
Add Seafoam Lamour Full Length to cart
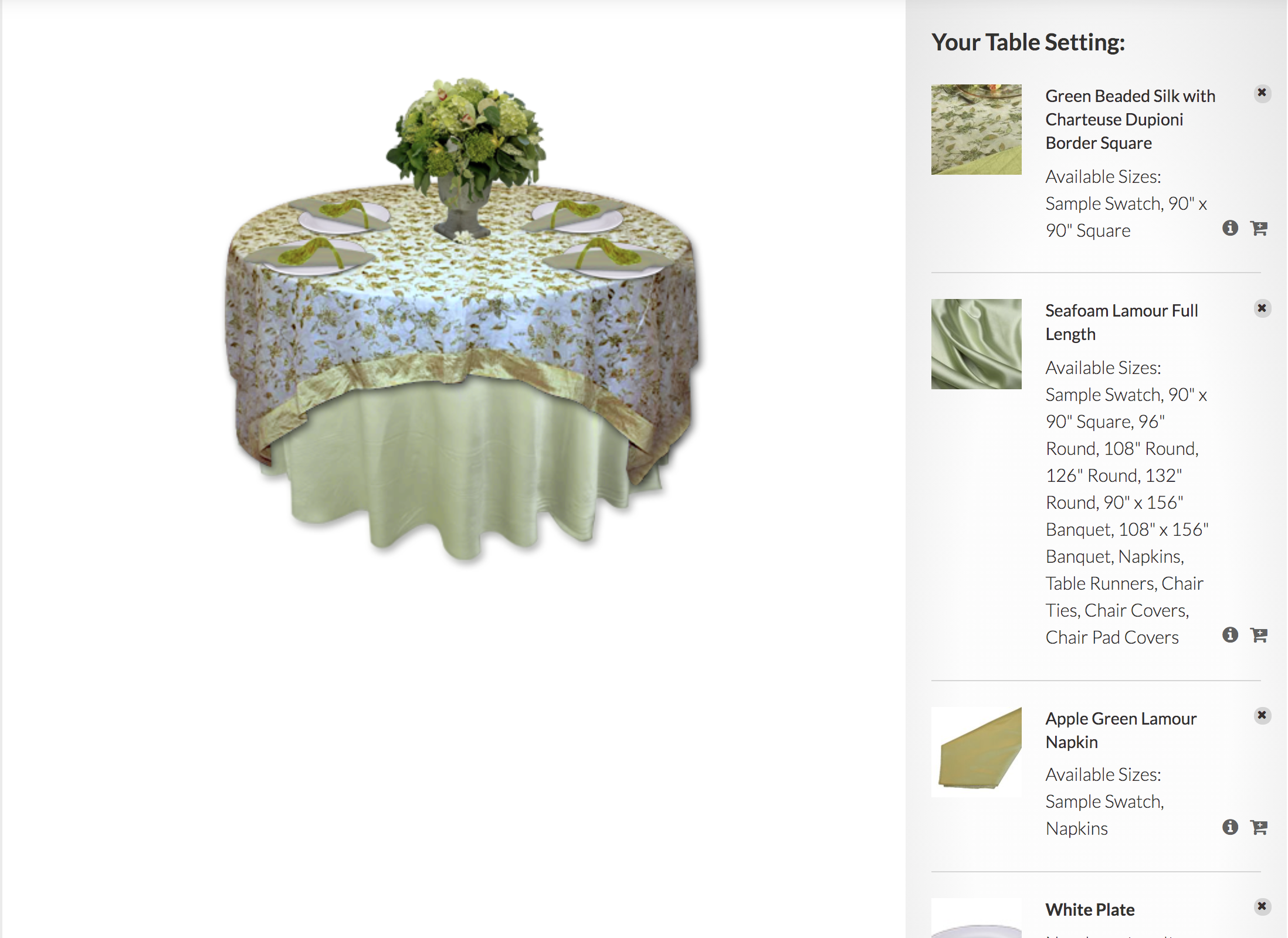(x=1259, y=635)
